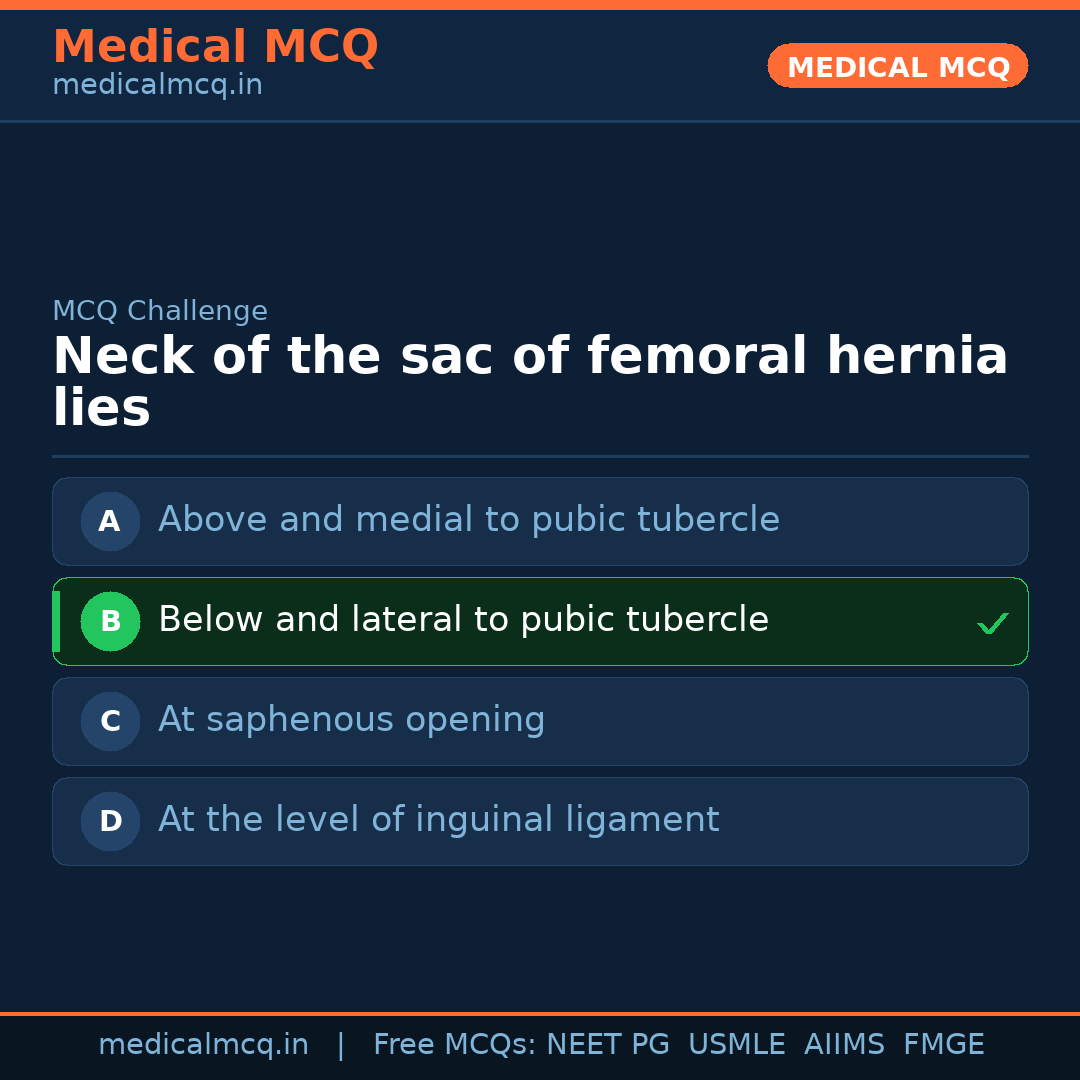Click the green checkmark on option B

tap(992, 624)
